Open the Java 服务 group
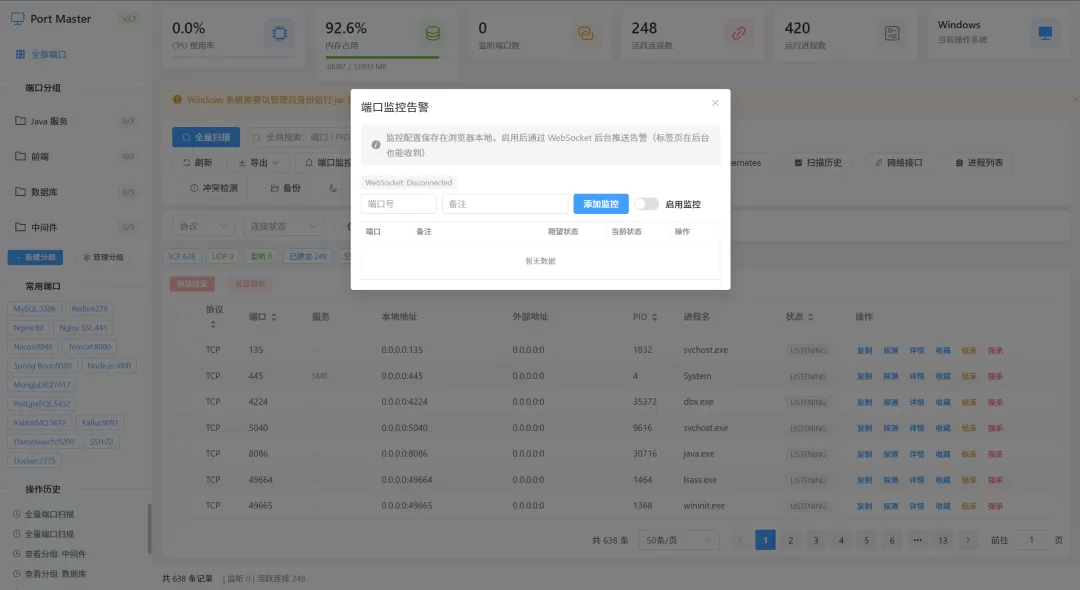 [x=74, y=121]
